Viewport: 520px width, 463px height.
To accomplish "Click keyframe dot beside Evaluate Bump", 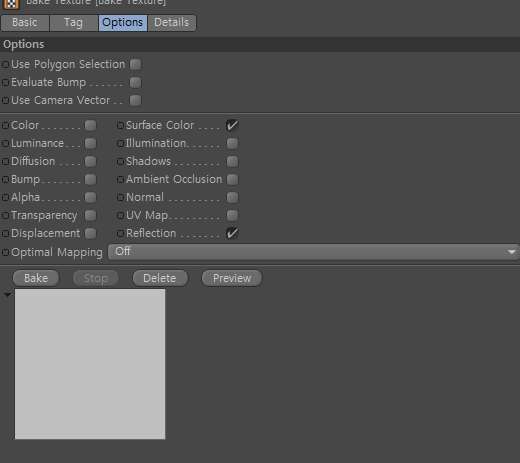I will [x=5, y=82].
